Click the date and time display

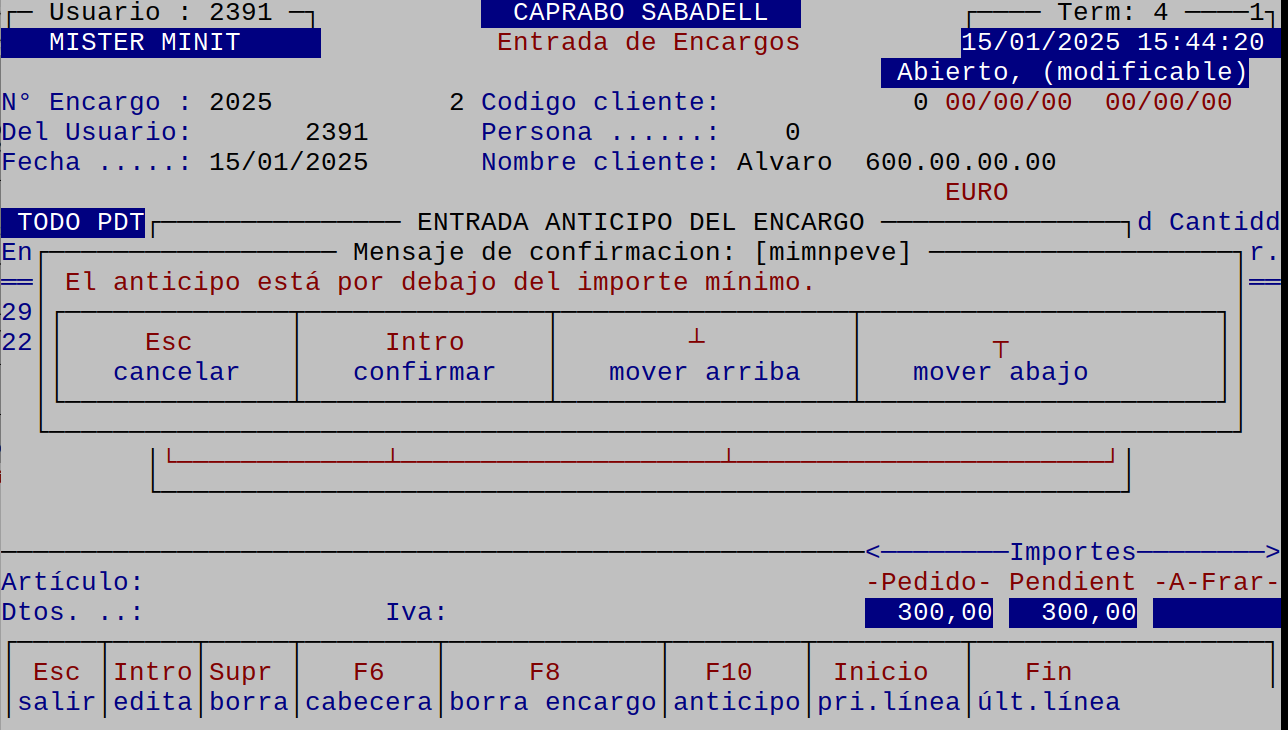pos(1112,43)
